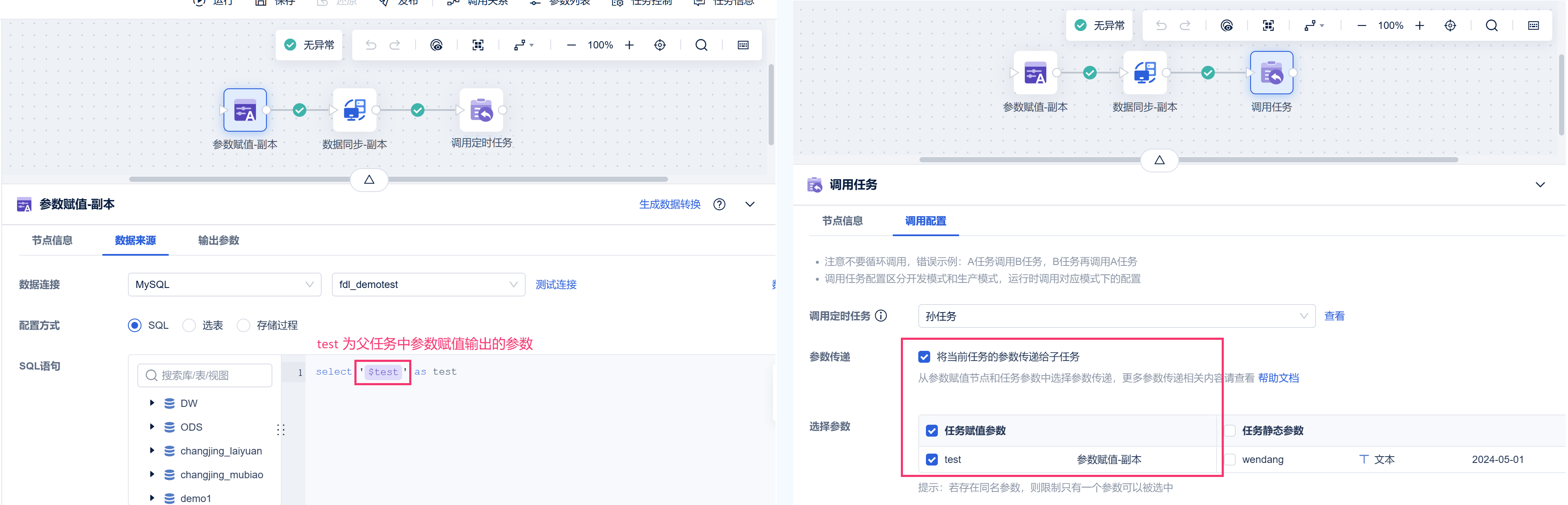Open the 帮助文档 link
Viewport: 1568px width, 505px height.
1278,378
